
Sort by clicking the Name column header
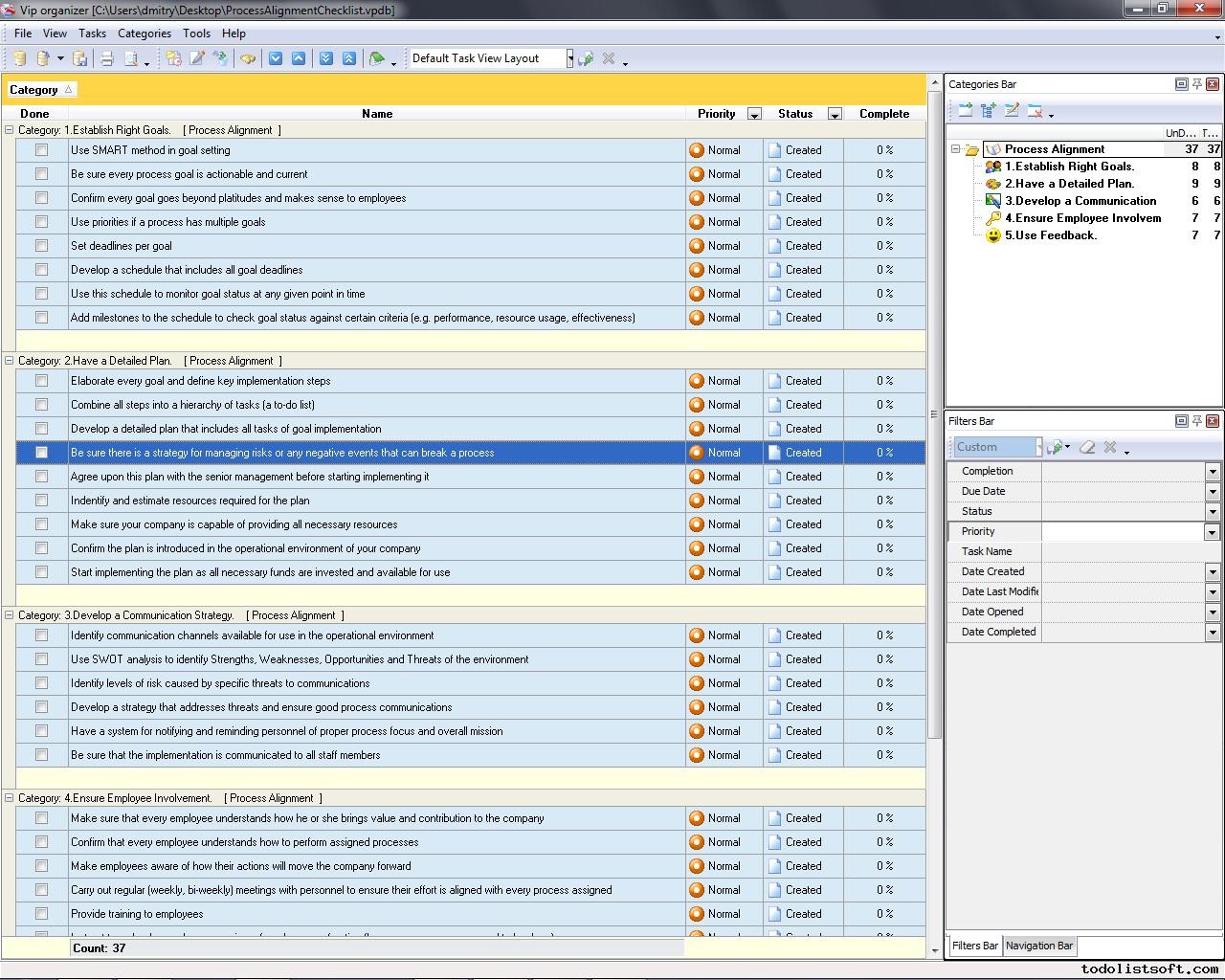click(x=377, y=113)
